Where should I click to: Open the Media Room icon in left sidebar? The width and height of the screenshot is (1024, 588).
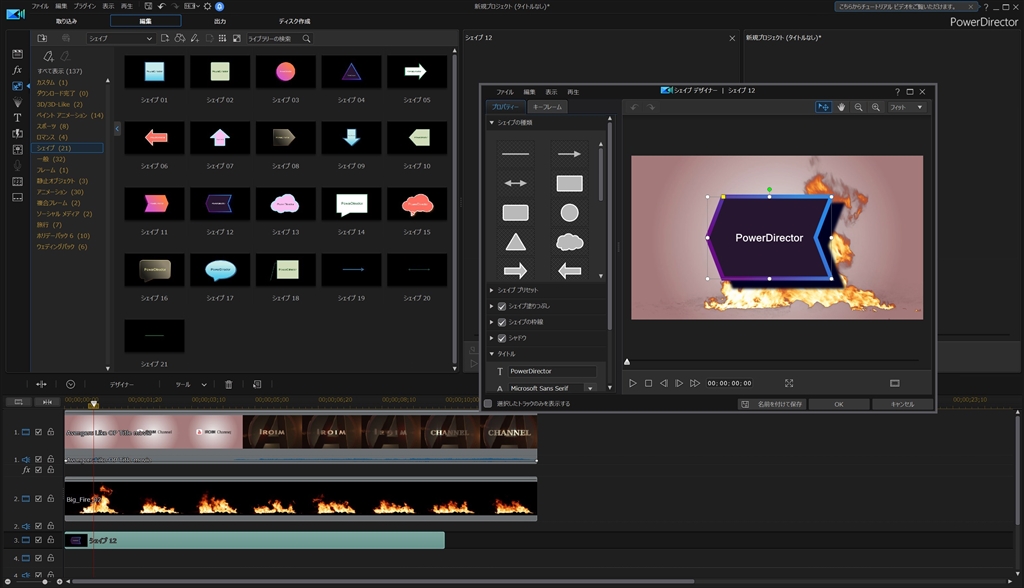coord(18,54)
